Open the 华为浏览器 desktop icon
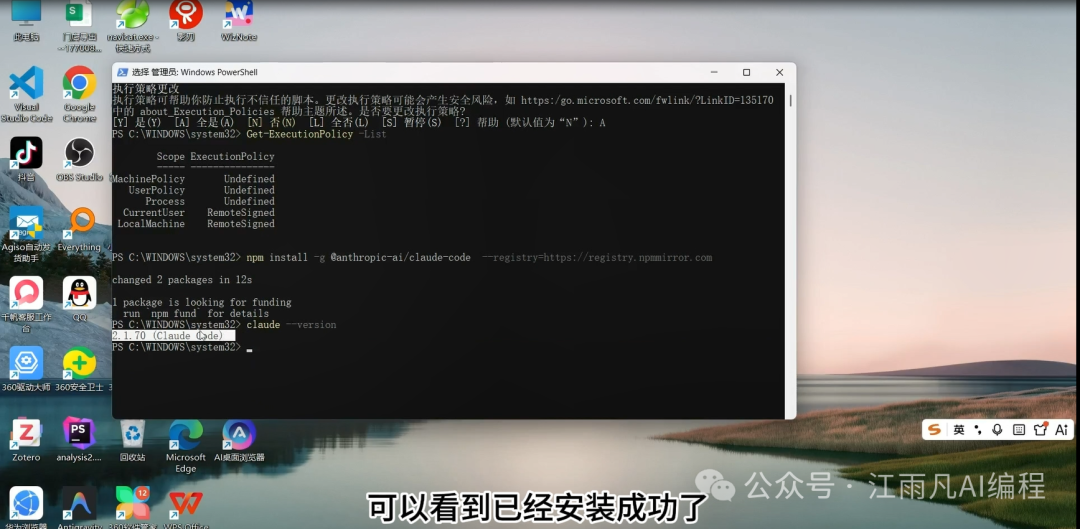The width and height of the screenshot is (1080, 529). coord(26,507)
